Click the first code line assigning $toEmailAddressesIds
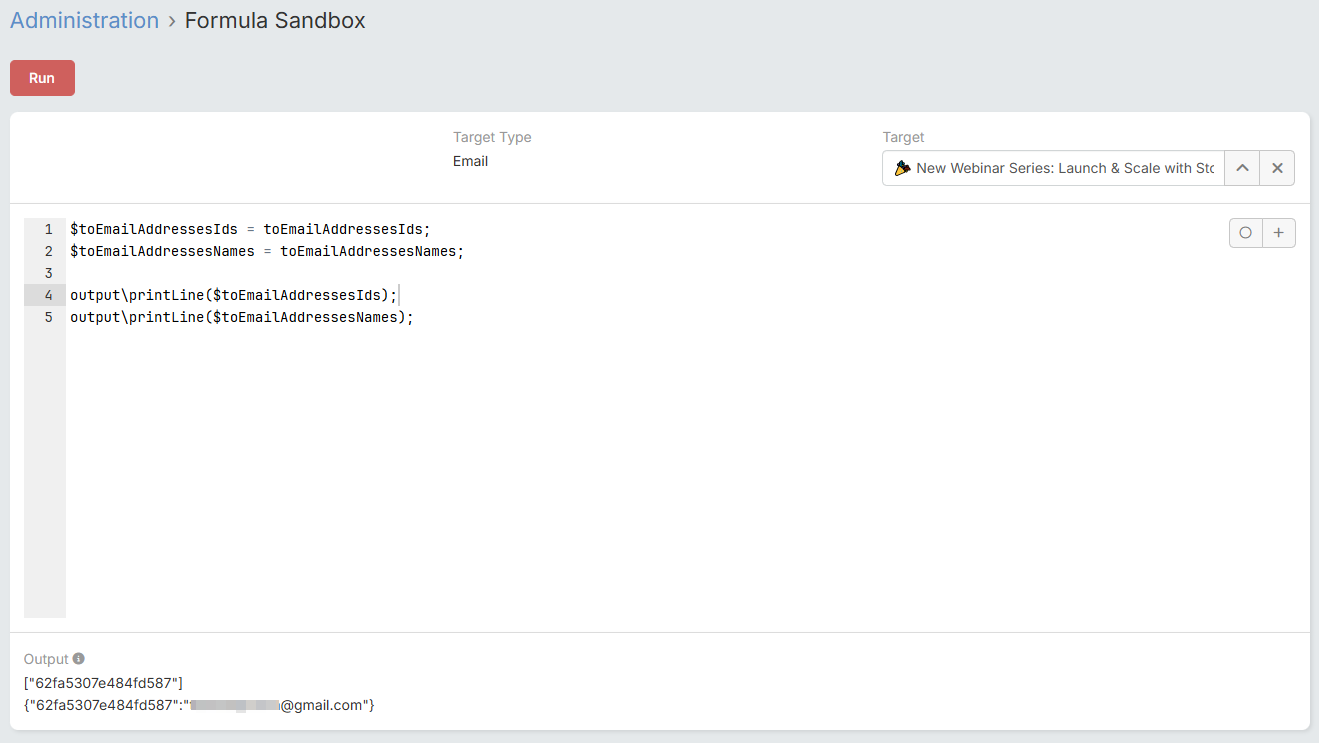The image size is (1319, 743). coord(249,229)
